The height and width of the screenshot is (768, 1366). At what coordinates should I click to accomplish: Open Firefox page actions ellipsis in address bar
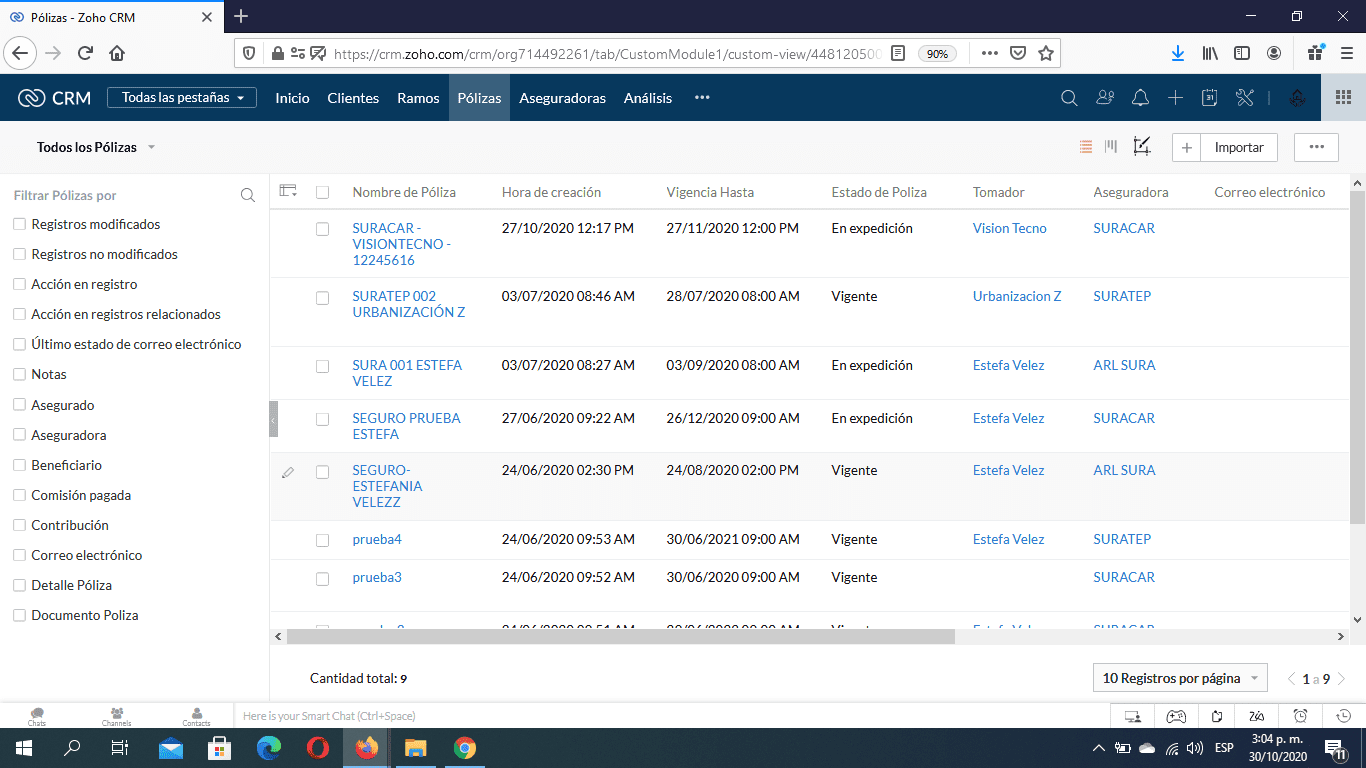989,53
